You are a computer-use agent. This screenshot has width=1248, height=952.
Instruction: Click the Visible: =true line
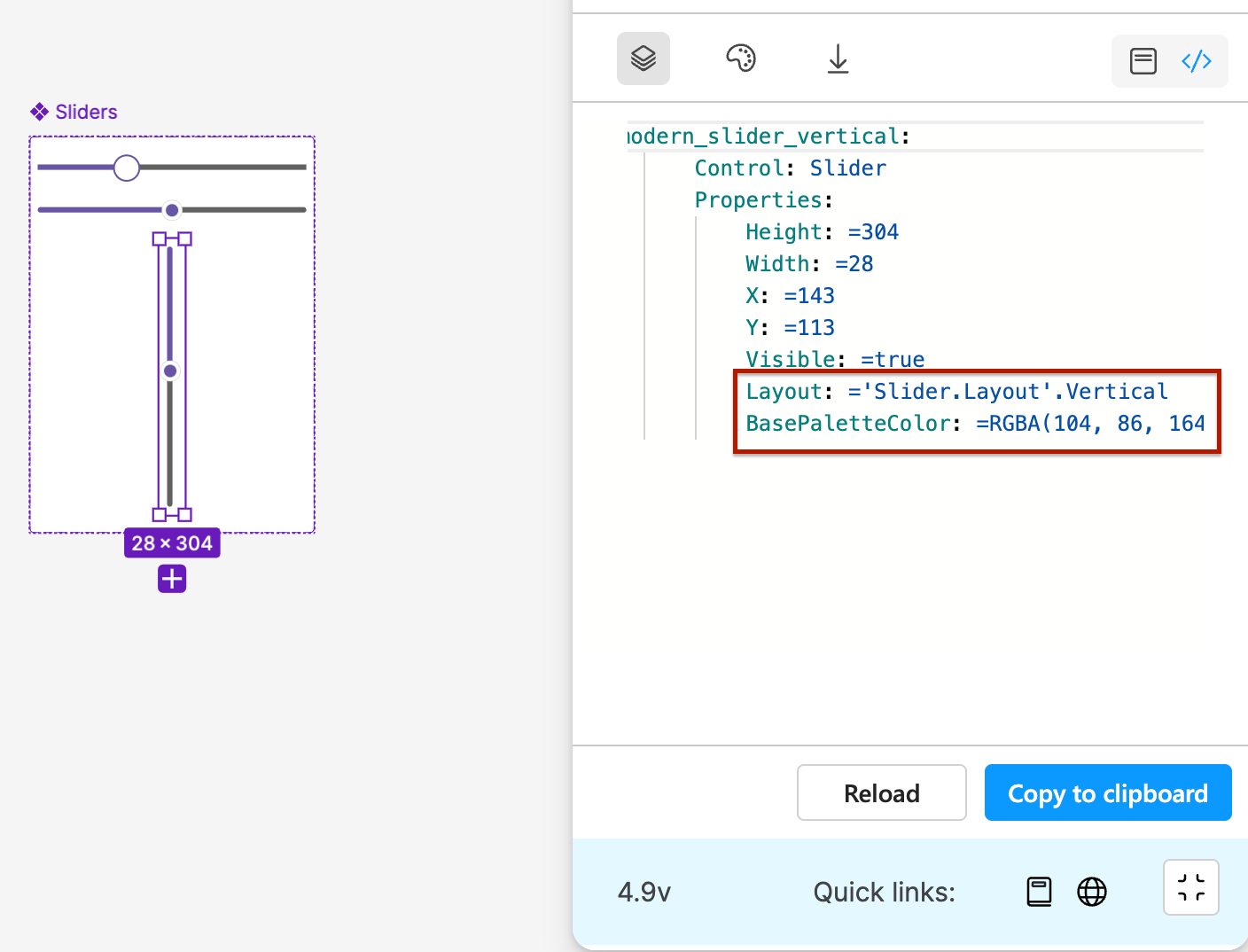click(x=835, y=359)
